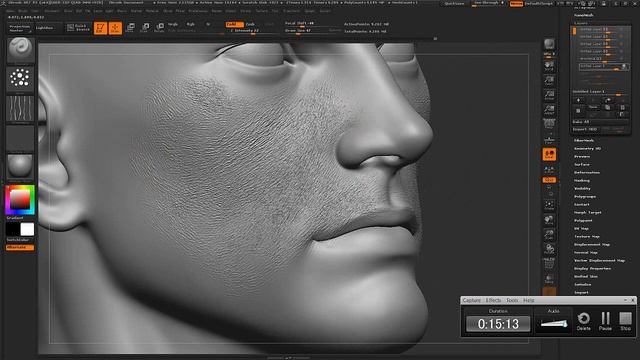Pause the screen recording
Image resolution: width=640 pixels, height=360 pixels.
click(x=605, y=321)
